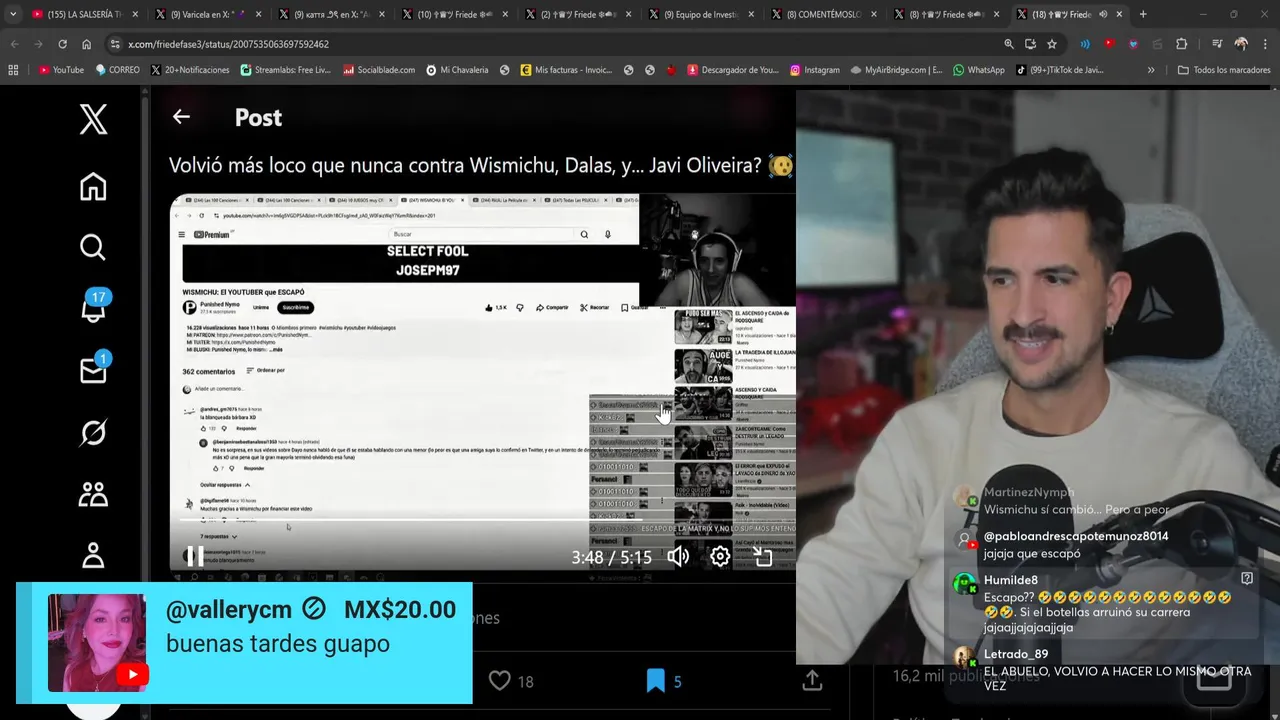The image size is (1280, 720).
Task: Open Socialblade.com bookmark
Action: (x=379, y=70)
